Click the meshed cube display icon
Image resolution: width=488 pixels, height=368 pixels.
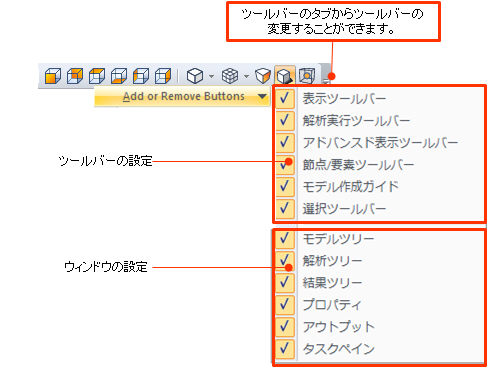[230, 76]
